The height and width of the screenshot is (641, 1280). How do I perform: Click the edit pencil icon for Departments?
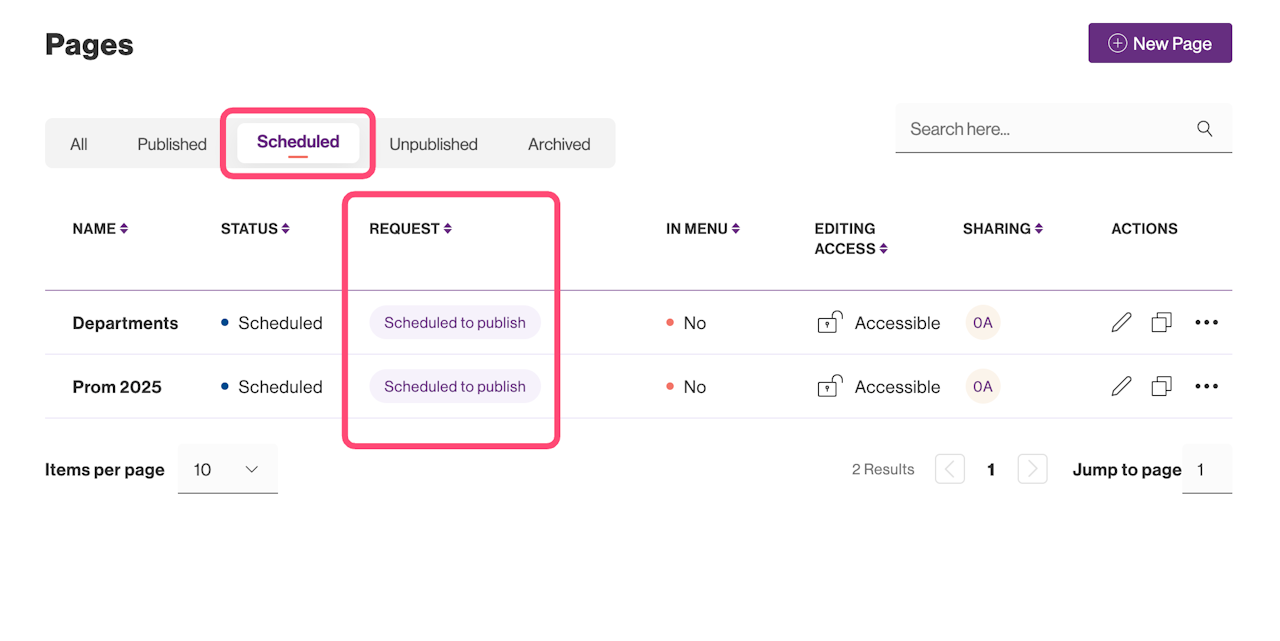(x=1121, y=323)
